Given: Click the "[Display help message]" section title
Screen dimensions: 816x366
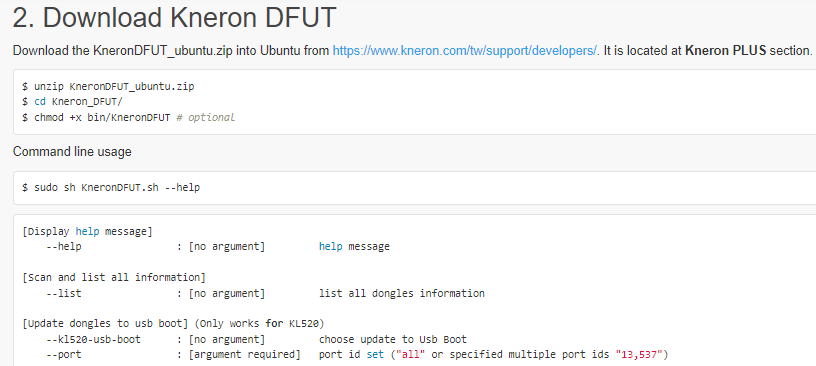Looking at the screenshot, I should tap(87, 231).
